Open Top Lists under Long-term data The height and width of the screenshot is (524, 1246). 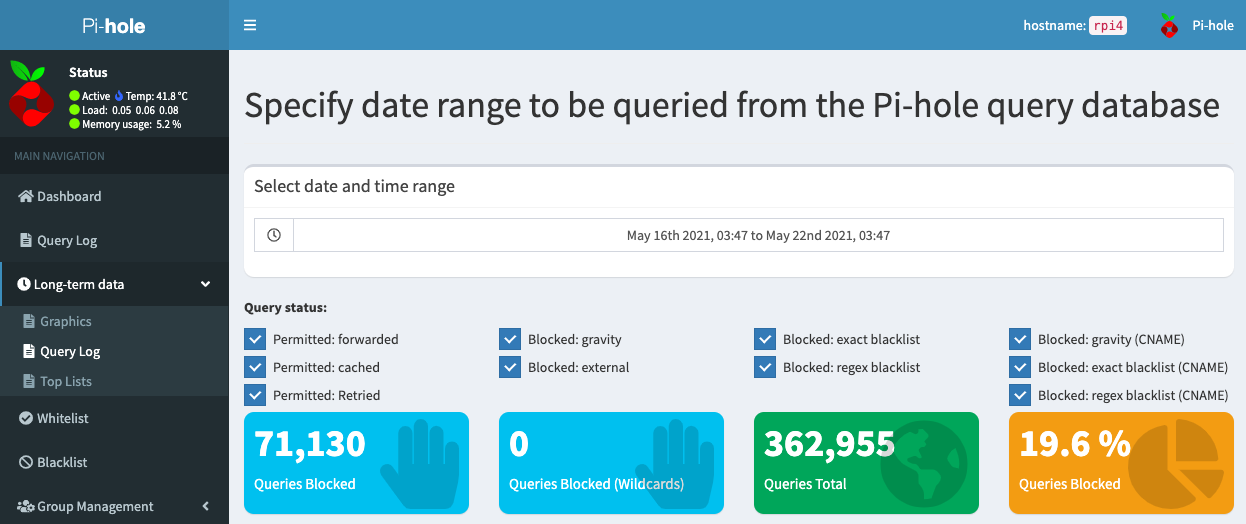pyautogui.click(x=115, y=381)
